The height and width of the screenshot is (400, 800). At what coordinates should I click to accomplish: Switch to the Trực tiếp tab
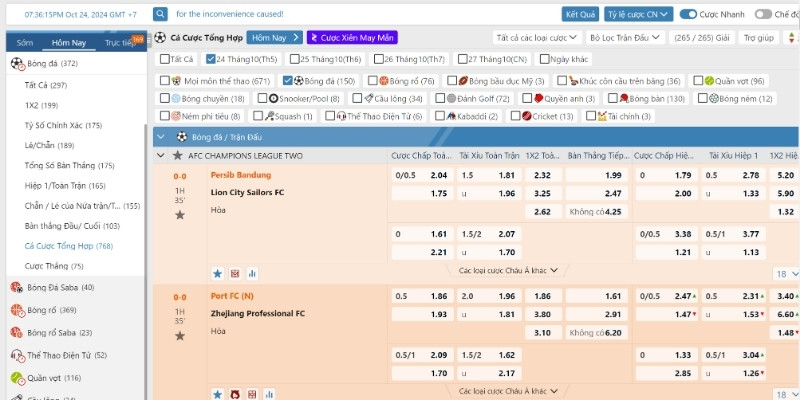(121, 43)
